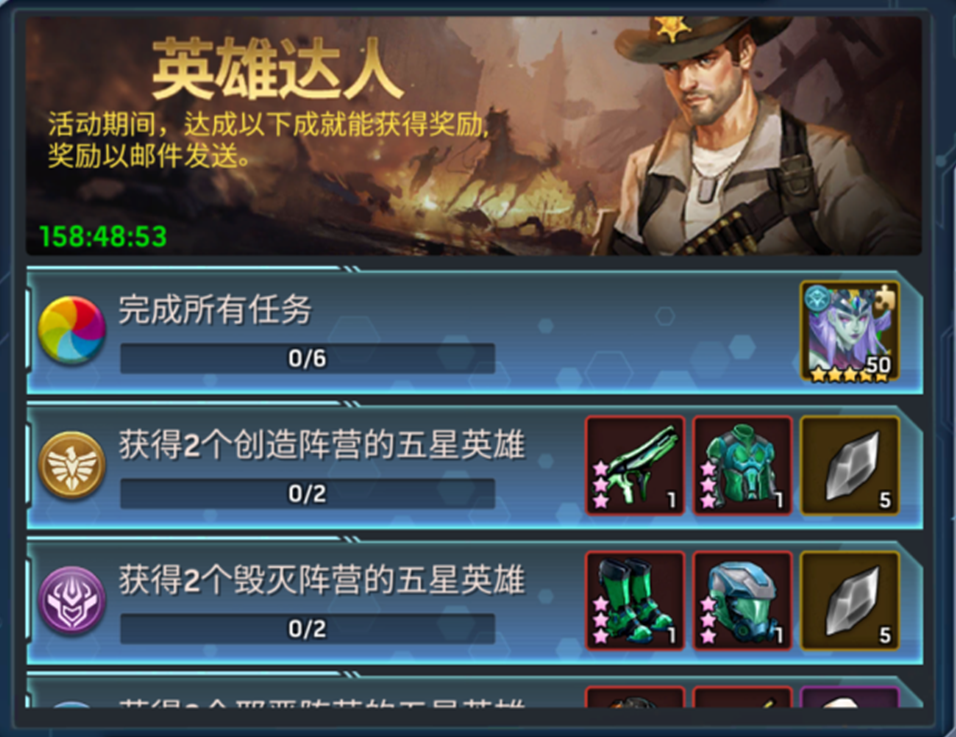The image size is (956, 737).
Task: View the green rifle weapon reward
Action: (635, 466)
